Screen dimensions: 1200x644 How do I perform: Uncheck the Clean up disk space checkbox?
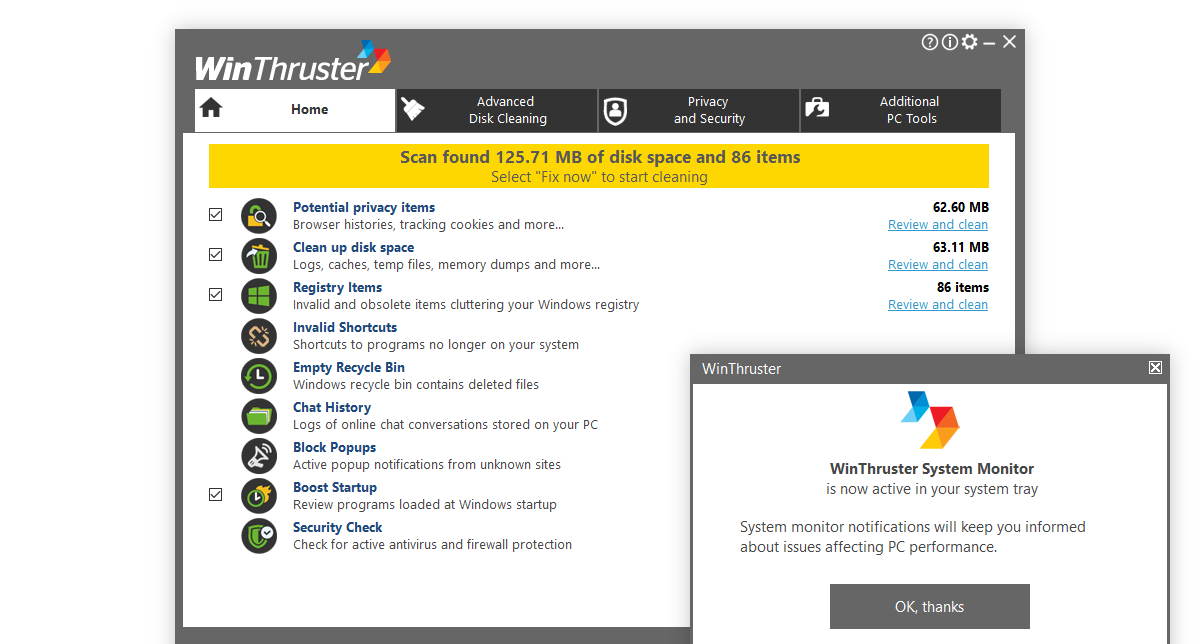point(215,255)
